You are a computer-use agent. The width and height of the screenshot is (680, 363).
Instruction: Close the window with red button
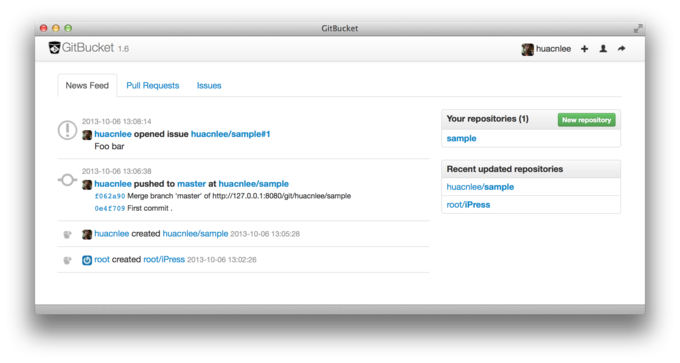click(x=43, y=28)
